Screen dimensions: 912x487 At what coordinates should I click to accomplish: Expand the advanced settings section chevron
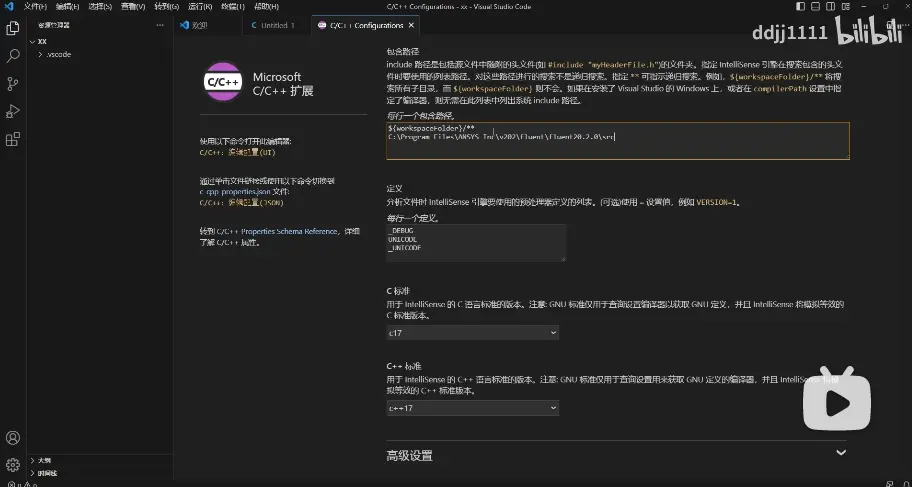click(x=840, y=453)
